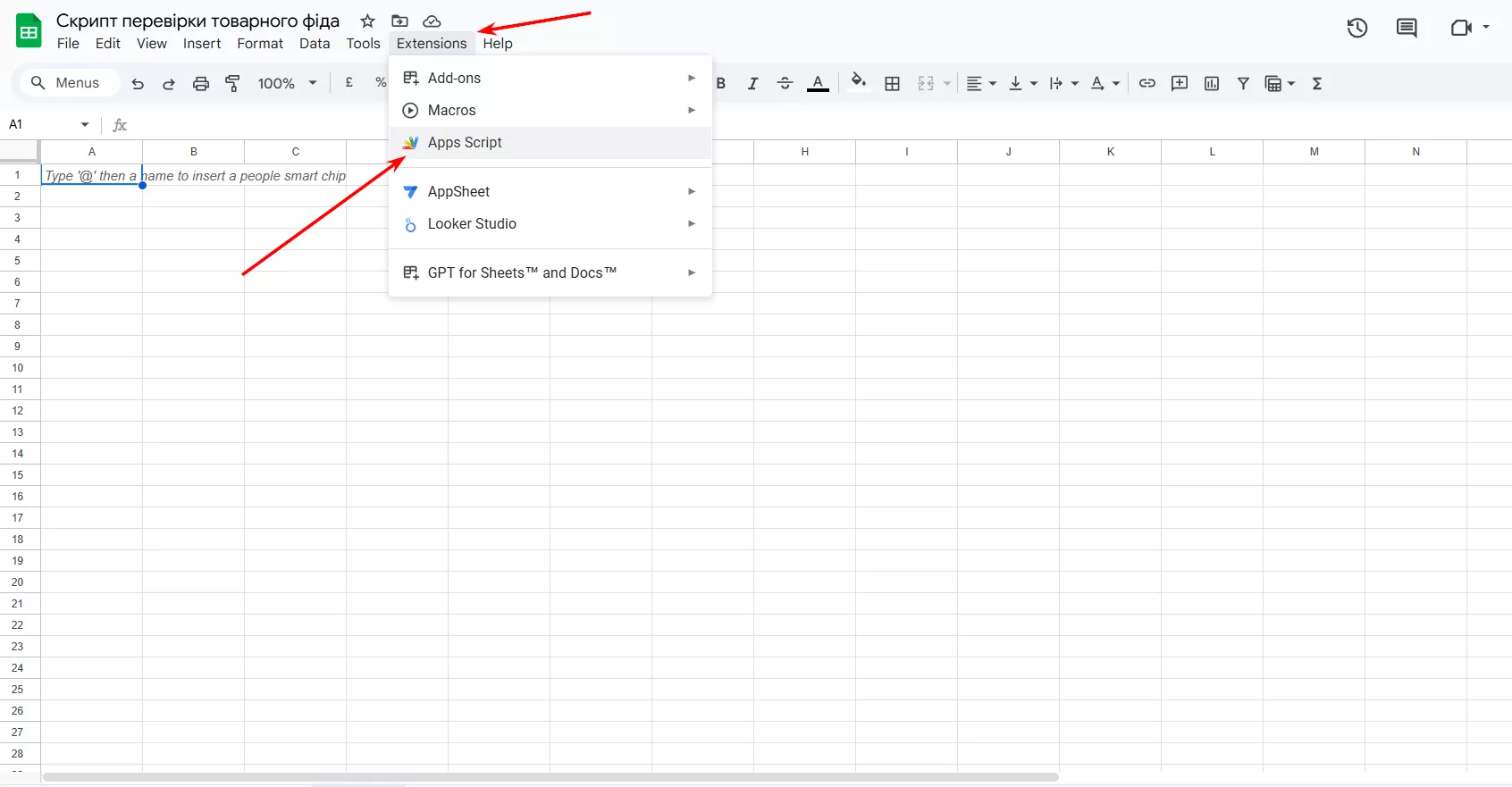Click the create filter funnel icon

(x=1243, y=84)
